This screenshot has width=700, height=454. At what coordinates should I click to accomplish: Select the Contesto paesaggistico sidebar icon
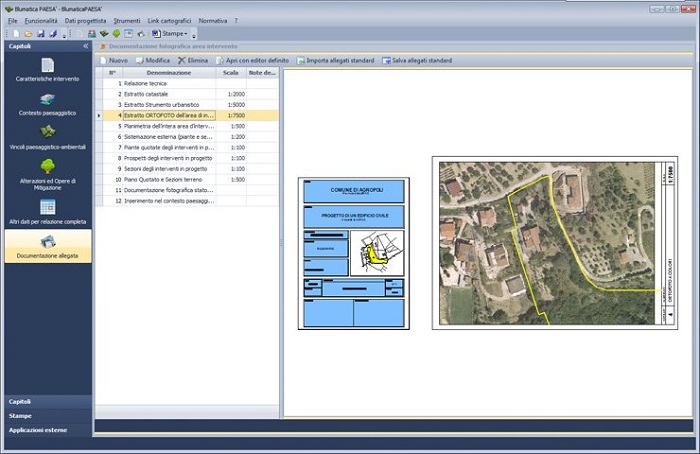click(x=47, y=100)
